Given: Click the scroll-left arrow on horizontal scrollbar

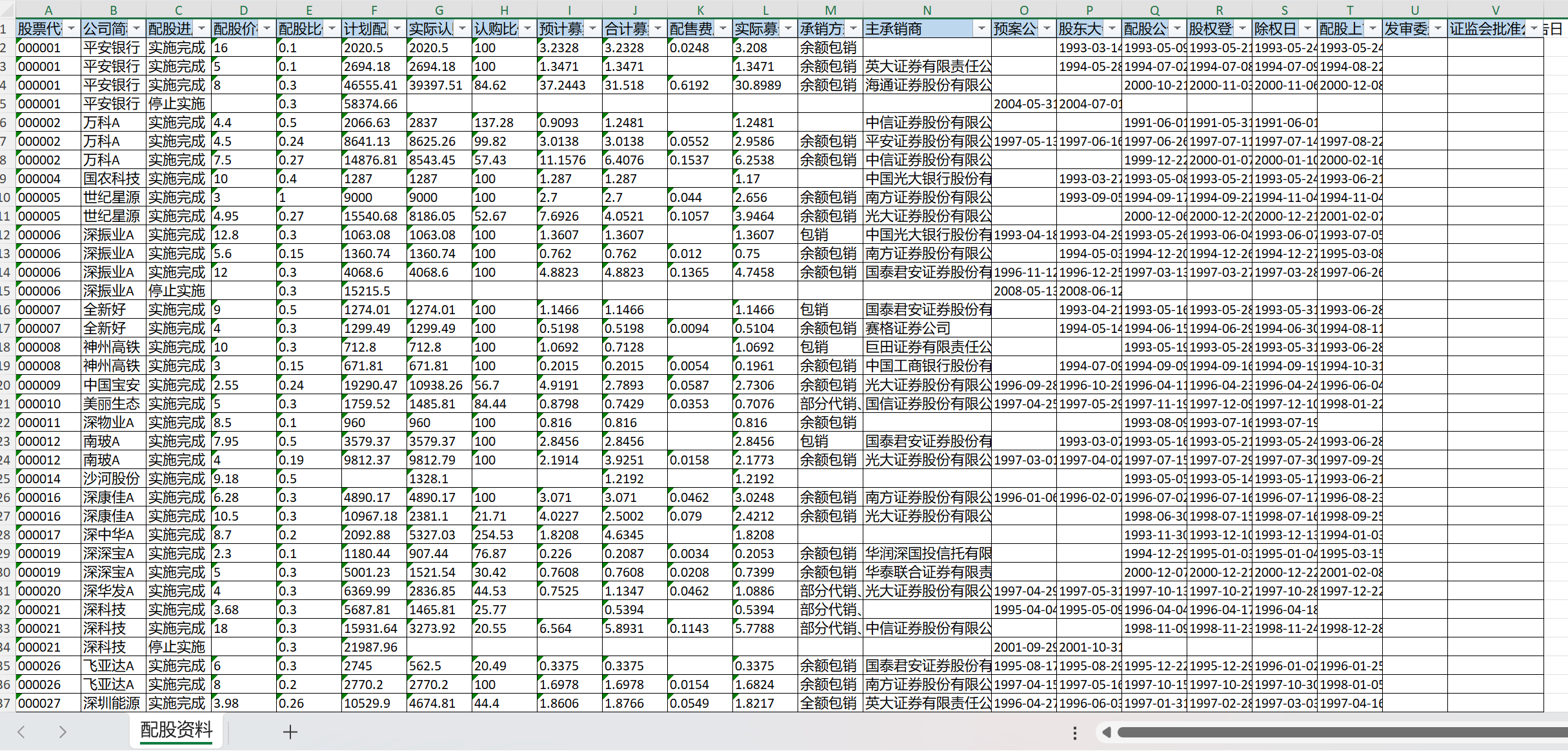Looking at the screenshot, I should [1107, 732].
